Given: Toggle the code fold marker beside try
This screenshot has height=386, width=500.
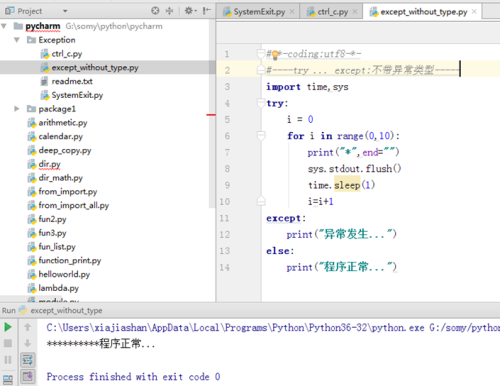Looking at the screenshot, I should pos(261,103).
